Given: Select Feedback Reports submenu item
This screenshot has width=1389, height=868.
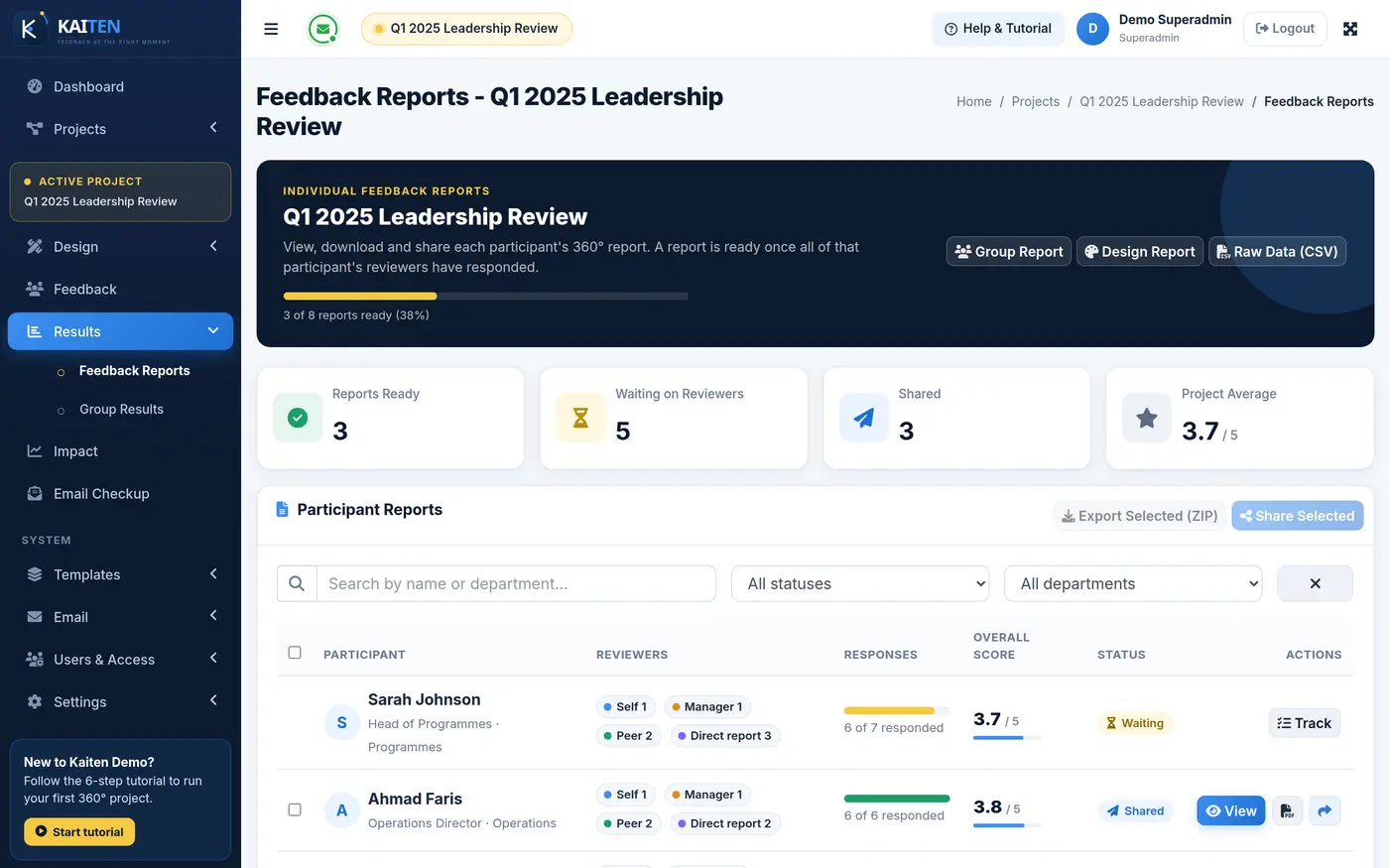Looking at the screenshot, I should click(x=134, y=370).
